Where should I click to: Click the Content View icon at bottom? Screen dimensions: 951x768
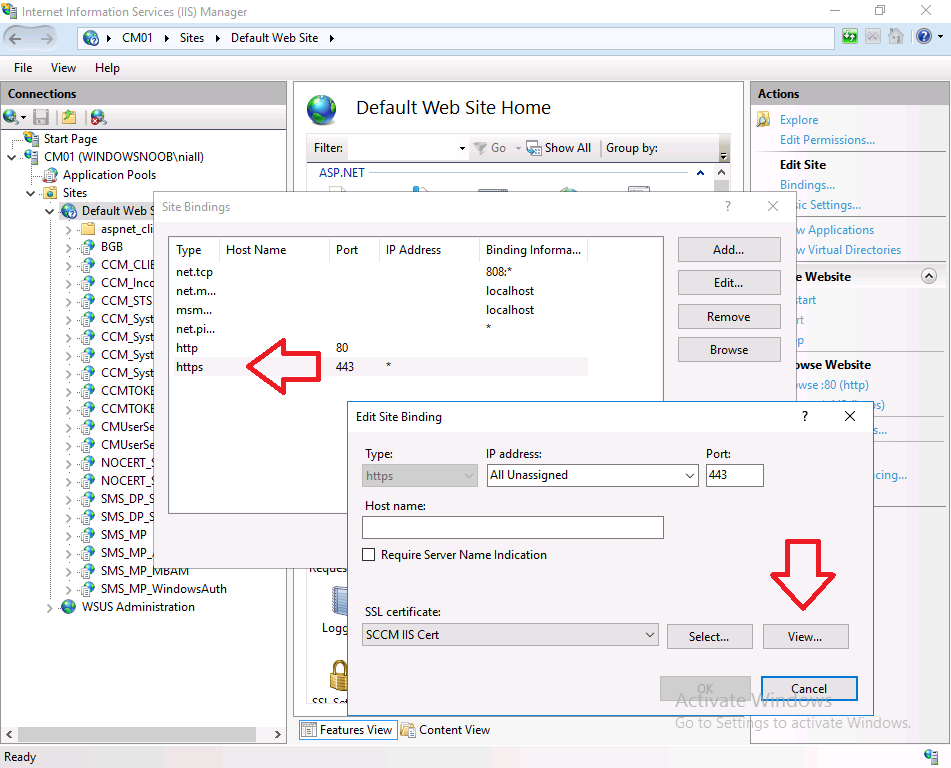(408, 730)
